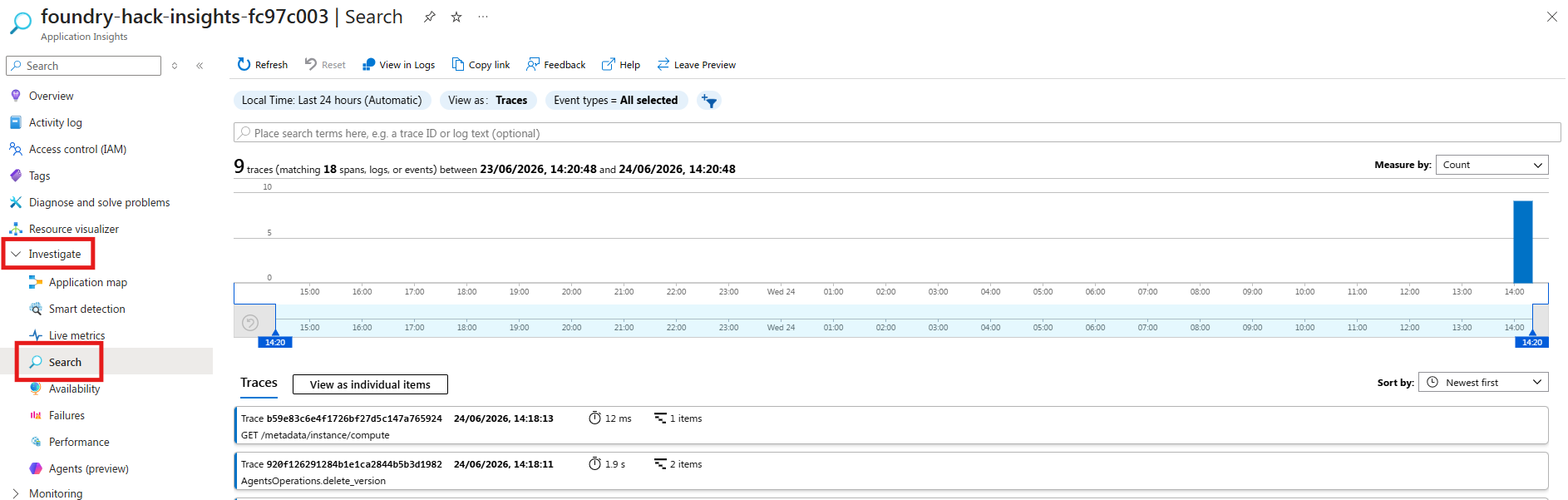Click Reset in the toolbar
The height and width of the screenshot is (500, 1568).
[x=325, y=65]
